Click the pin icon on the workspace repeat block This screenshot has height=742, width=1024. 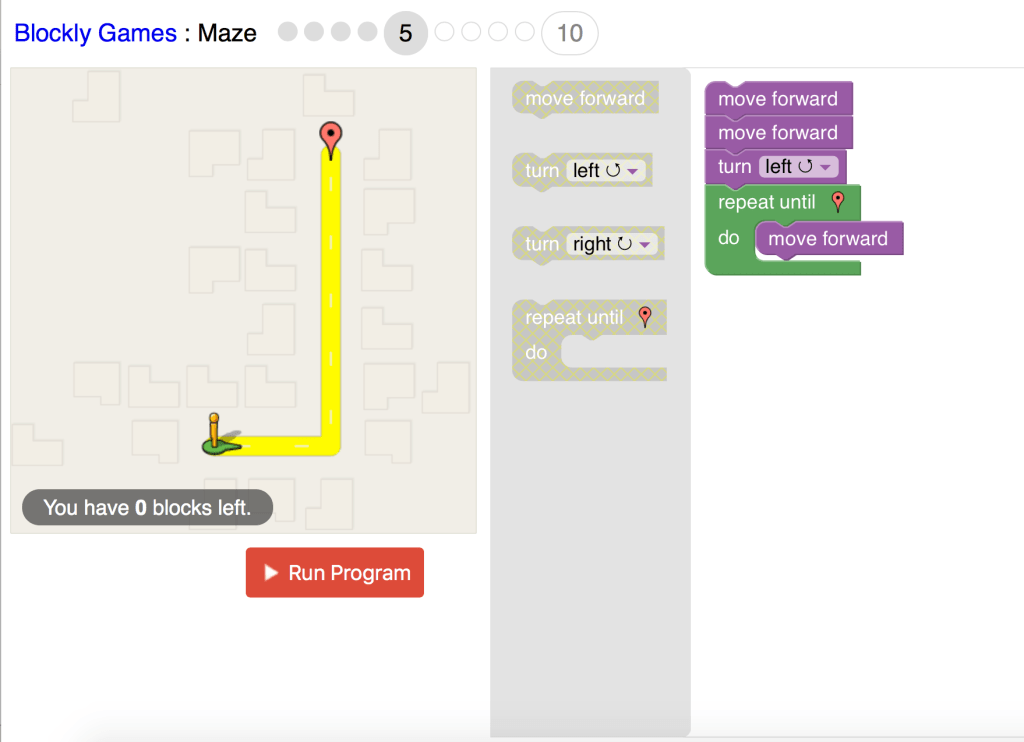838,202
